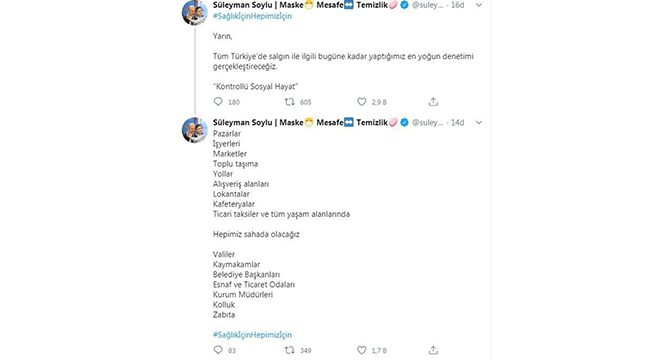Image resolution: width=670 pixels, height=360 pixels.
Task: Like the tweet with 2,9 B likes
Action: [361, 102]
